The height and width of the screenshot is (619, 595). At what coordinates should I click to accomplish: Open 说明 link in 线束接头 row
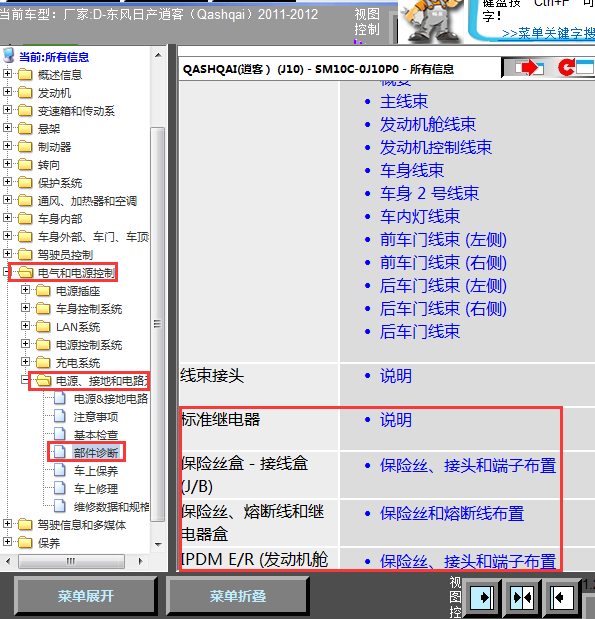pyautogui.click(x=396, y=375)
